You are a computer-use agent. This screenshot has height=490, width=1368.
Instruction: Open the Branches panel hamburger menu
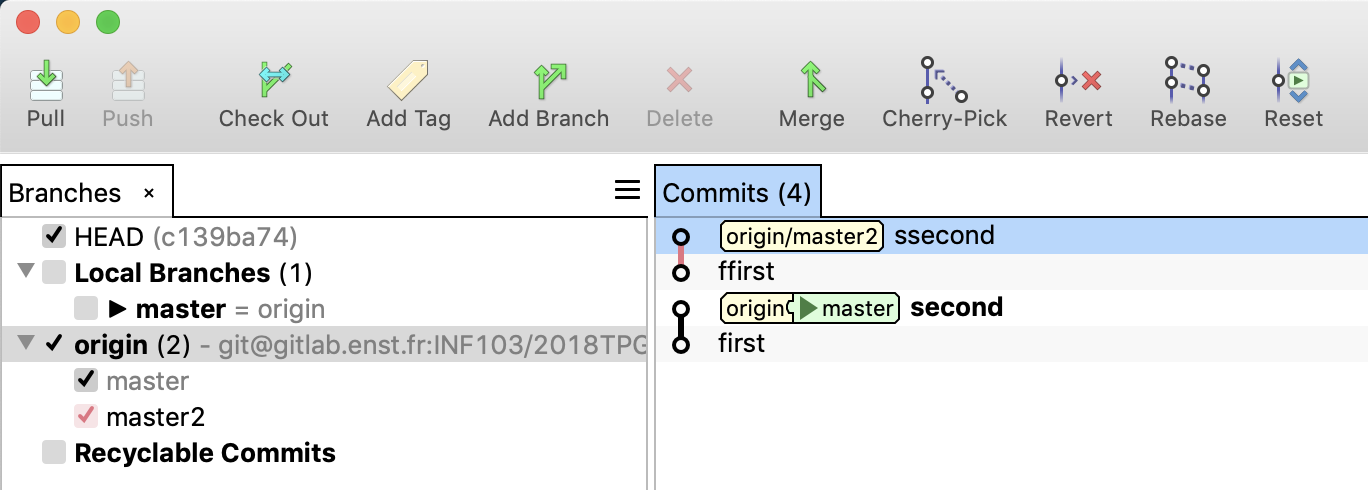click(x=627, y=190)
